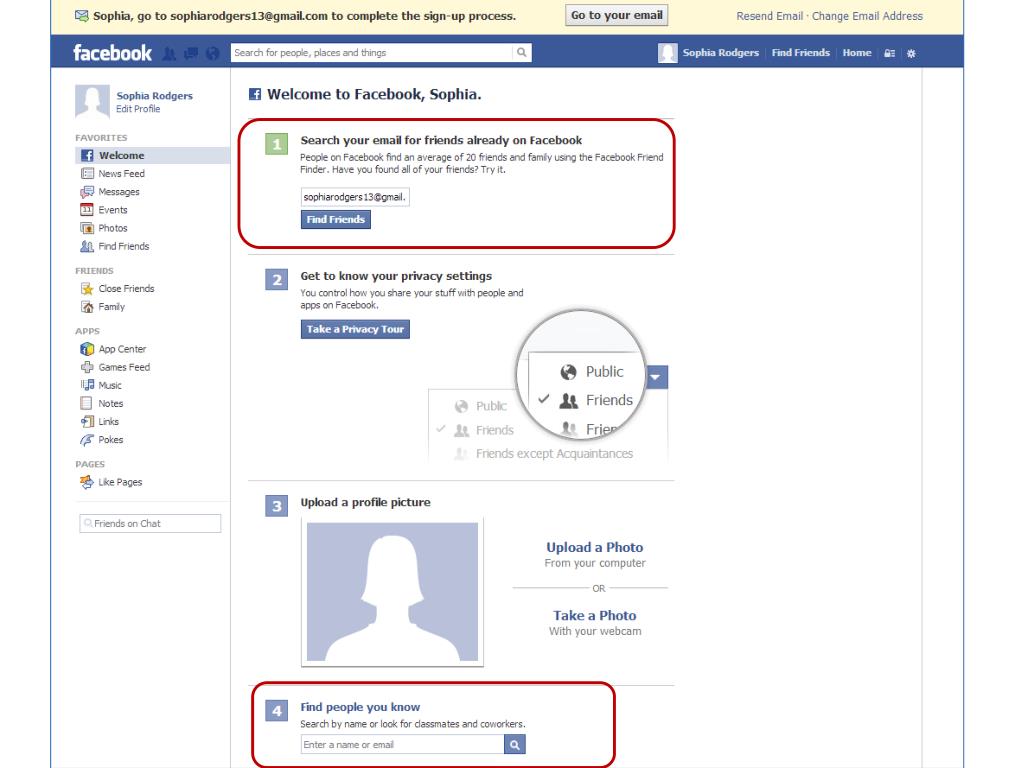This screenshot has width=1024, height=768.
Task: Click the Music icon in Apps
Action: coord(87,385)
